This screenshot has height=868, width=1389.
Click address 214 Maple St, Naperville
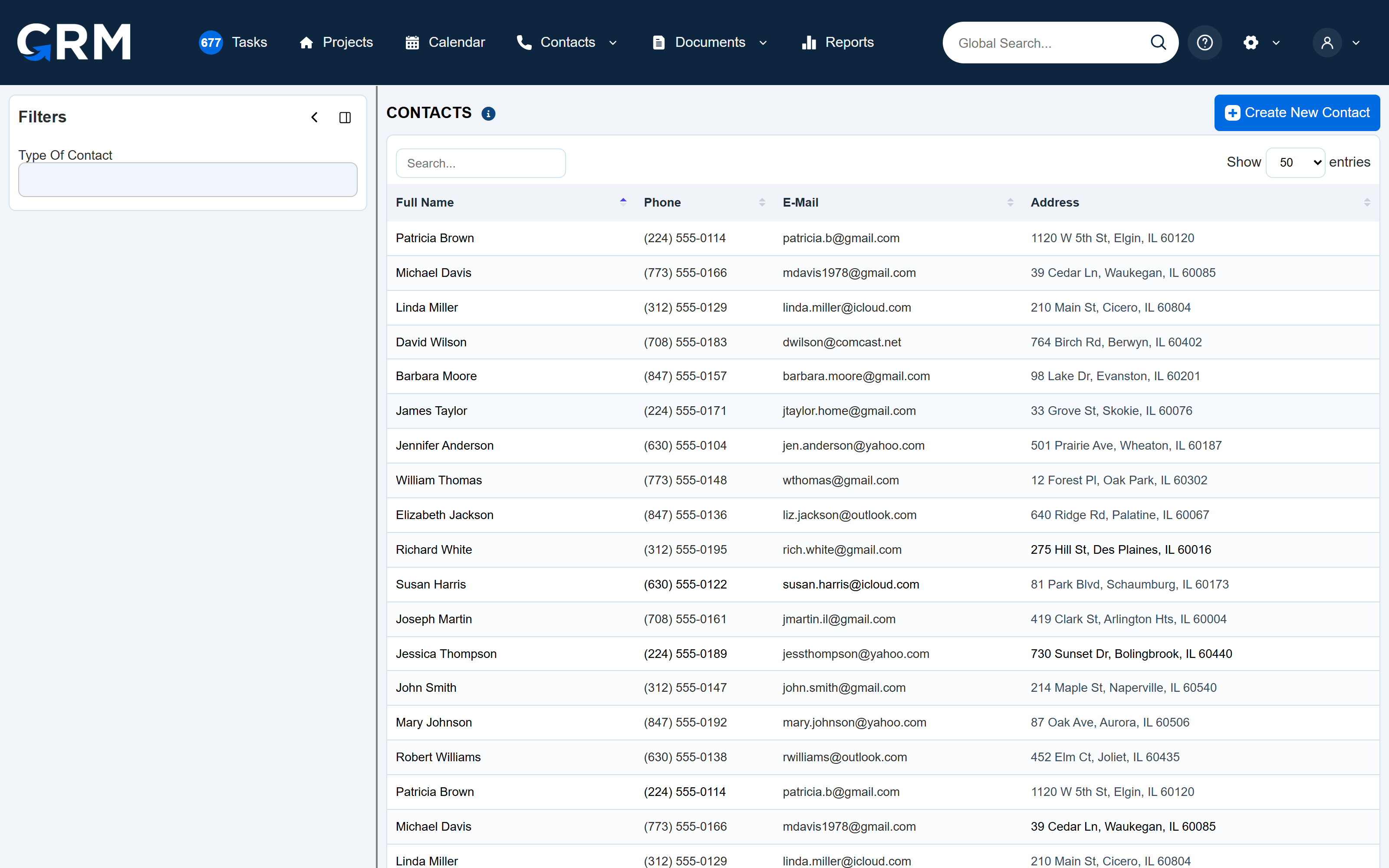click(x=1123, y=688)
